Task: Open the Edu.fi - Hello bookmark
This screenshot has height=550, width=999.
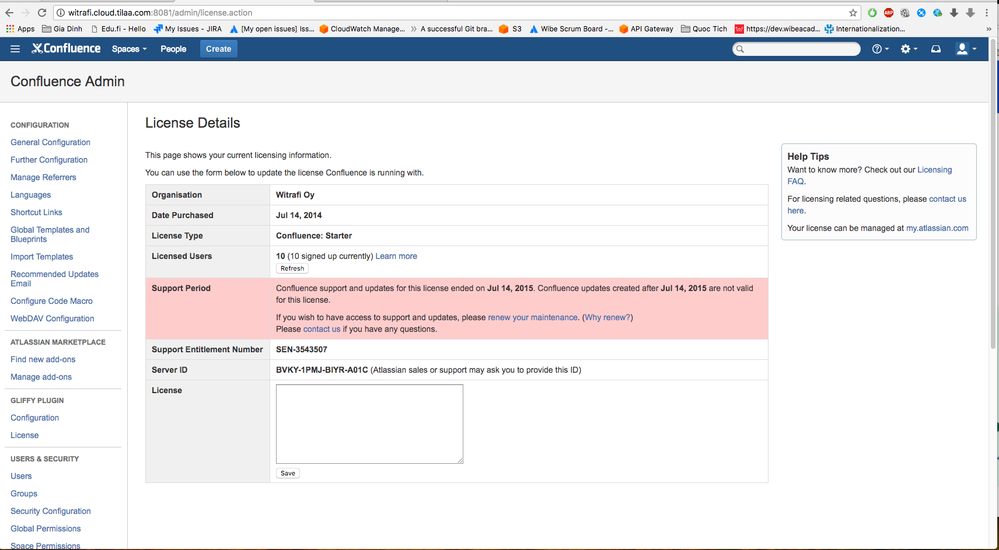Action: pos(119,29)
